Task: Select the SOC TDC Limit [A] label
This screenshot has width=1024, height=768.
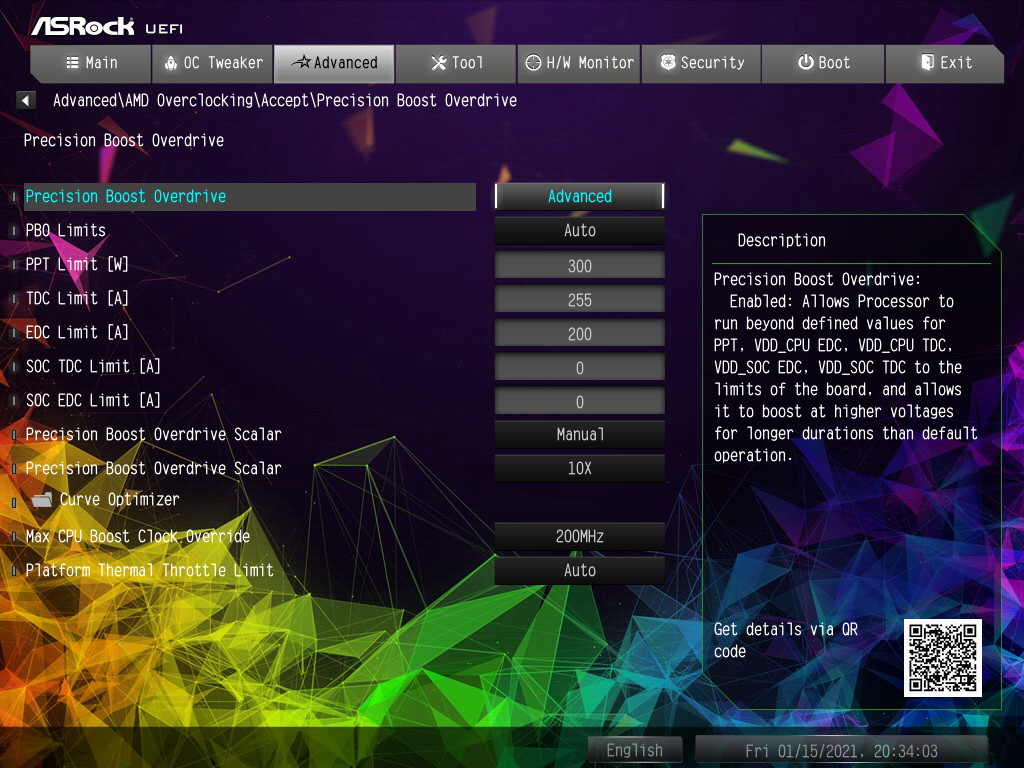Action: click(x=93, y=366)
